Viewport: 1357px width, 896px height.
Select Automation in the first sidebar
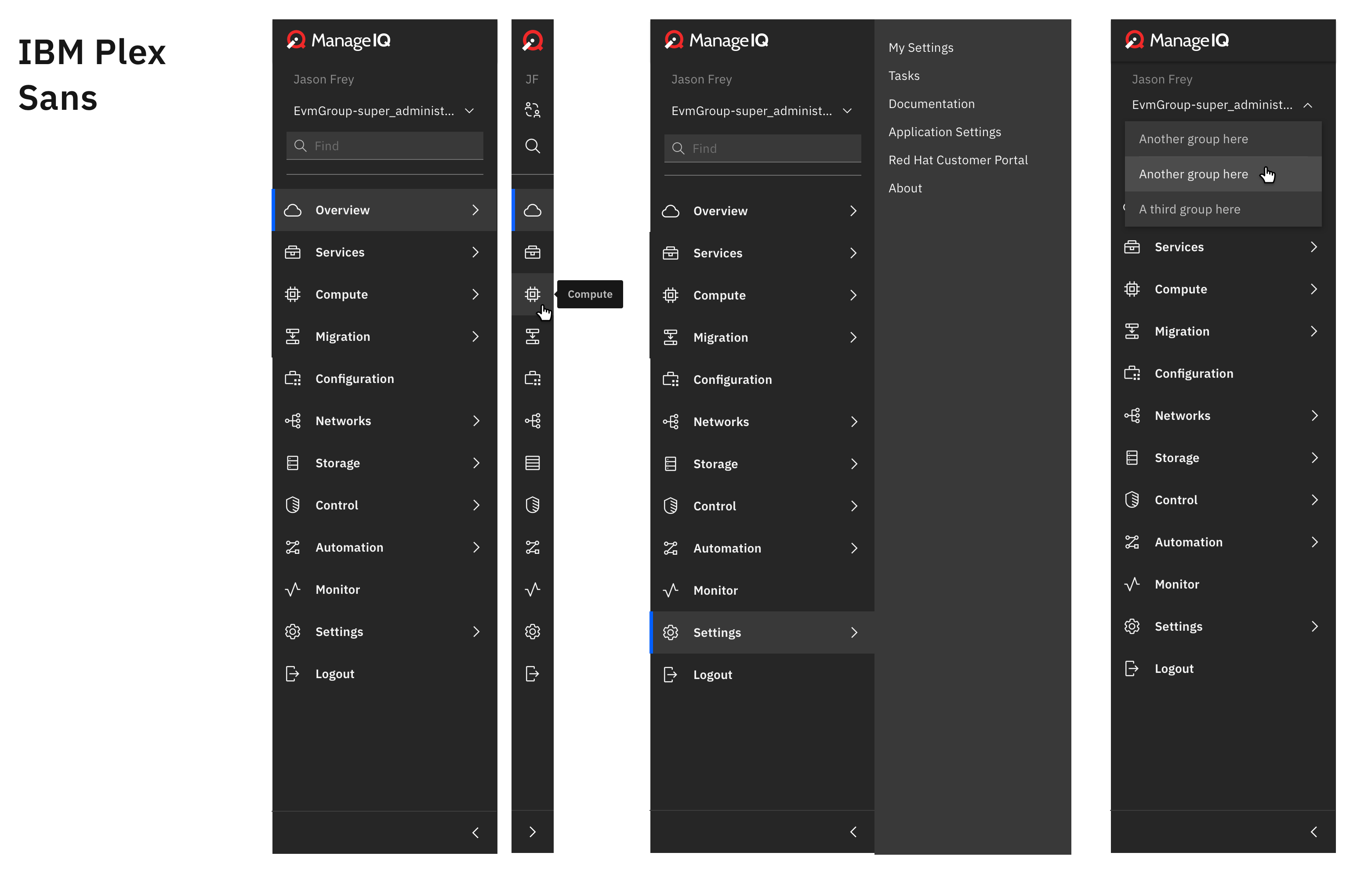pyautogui.click(x=384, y=547)
